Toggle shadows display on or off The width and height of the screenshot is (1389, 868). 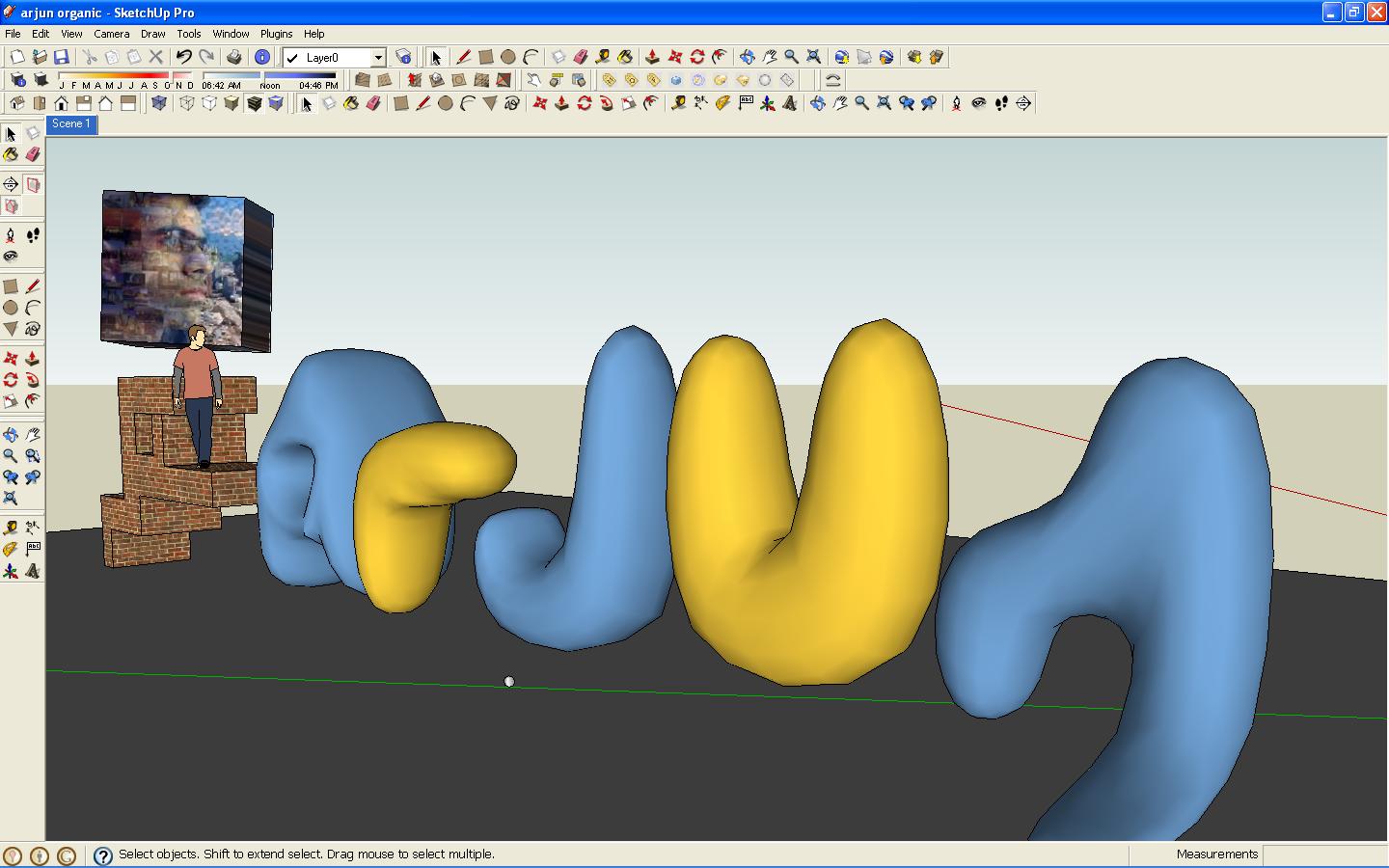click(x=41, y=80)
